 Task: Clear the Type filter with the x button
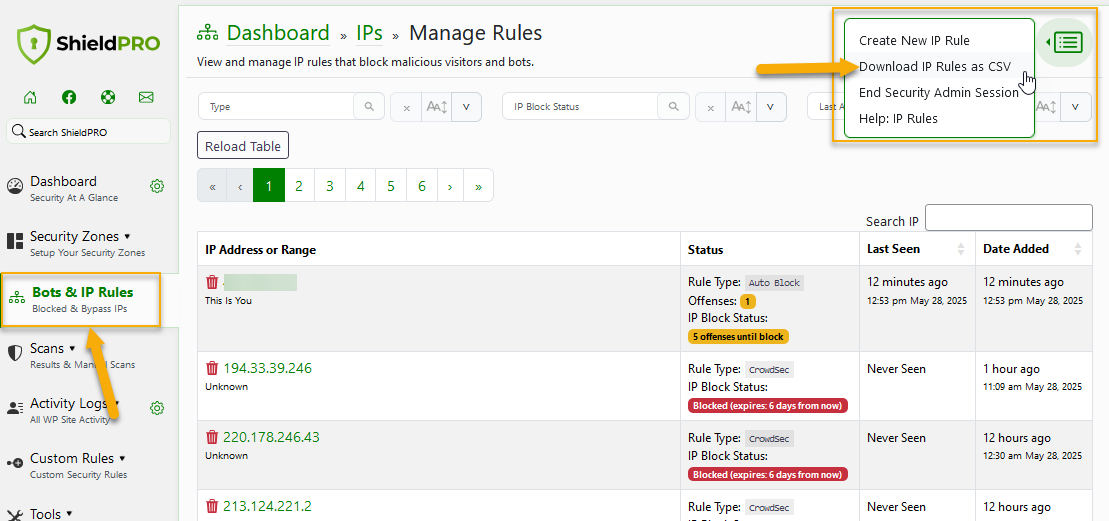407,107
